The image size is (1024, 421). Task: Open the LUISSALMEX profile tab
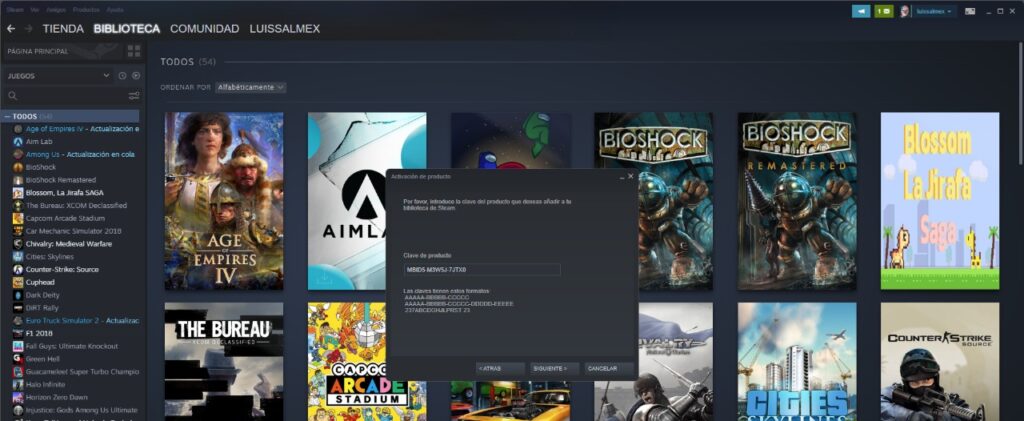(285, 29)
